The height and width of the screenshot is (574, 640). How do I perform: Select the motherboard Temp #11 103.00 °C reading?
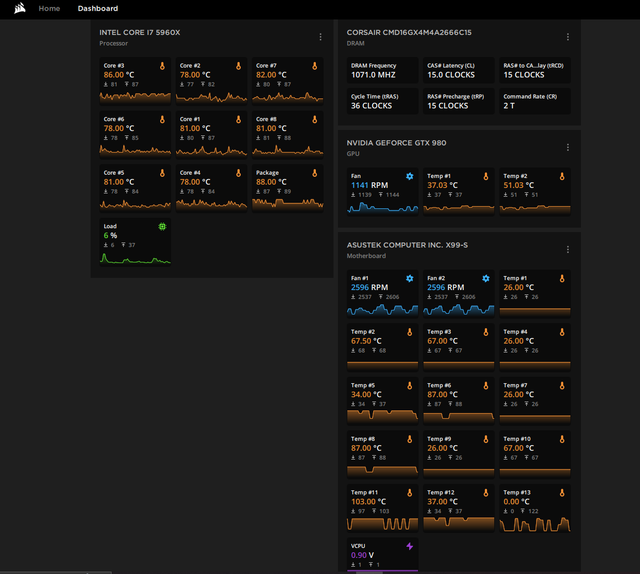pos(369,502)
